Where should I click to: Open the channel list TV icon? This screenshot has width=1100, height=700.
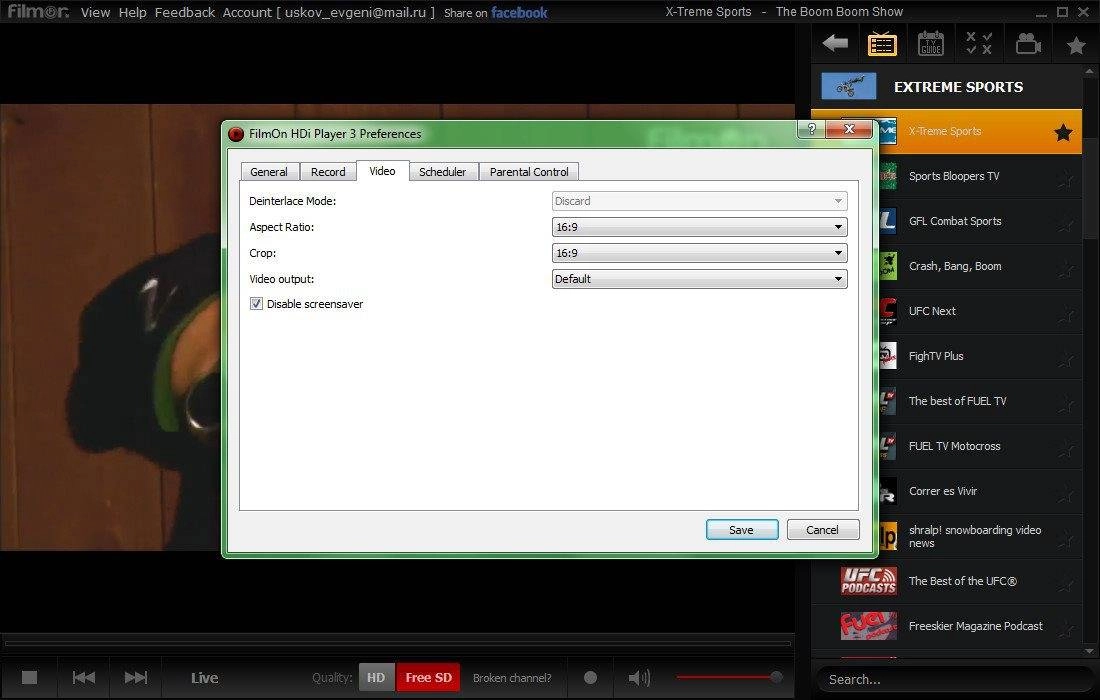coord(882,43)
